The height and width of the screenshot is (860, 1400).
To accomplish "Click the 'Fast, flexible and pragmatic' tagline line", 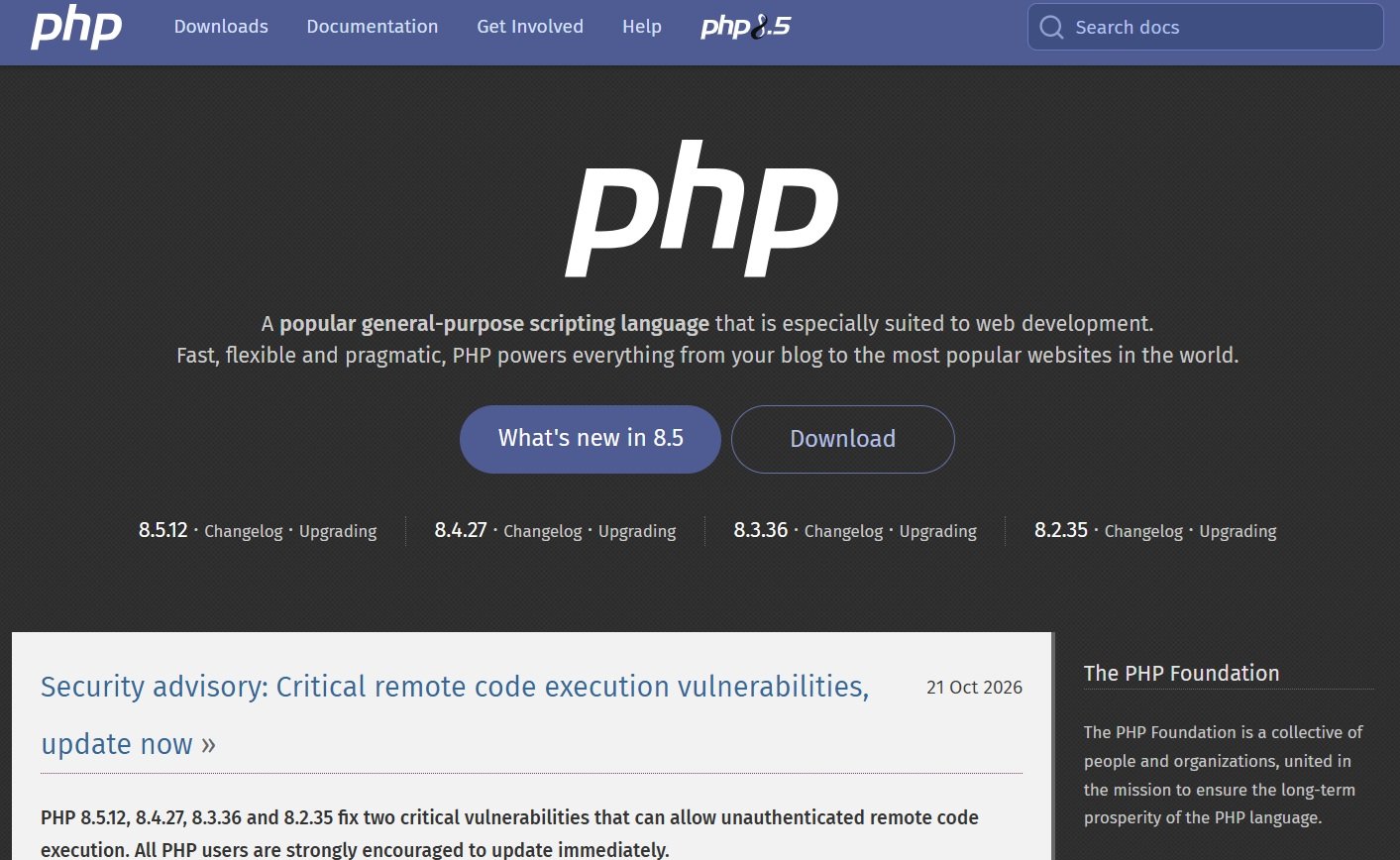I will coord(707,355).
